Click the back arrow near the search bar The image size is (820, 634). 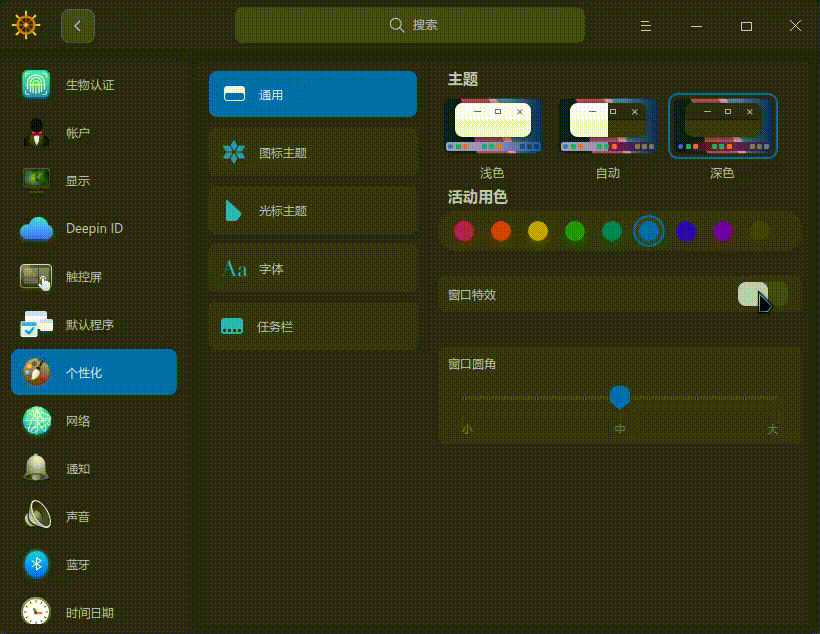(78, 27)
